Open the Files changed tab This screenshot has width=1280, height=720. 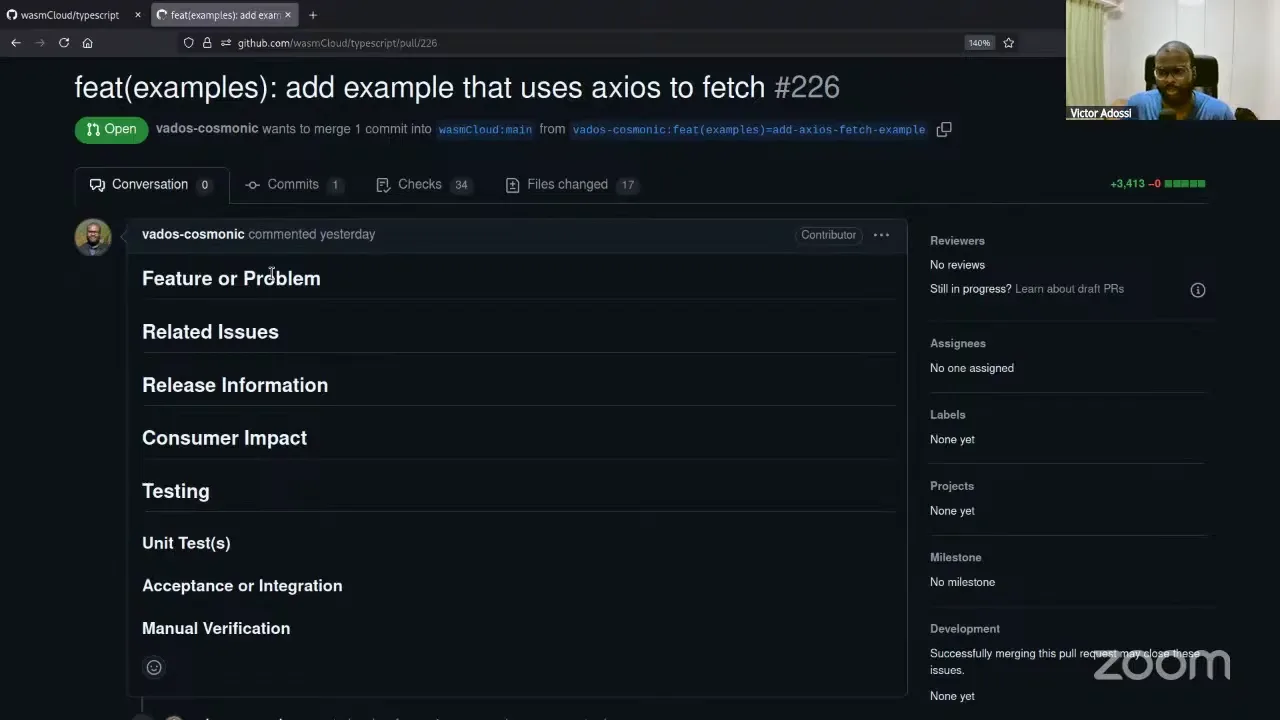(572, 185)
